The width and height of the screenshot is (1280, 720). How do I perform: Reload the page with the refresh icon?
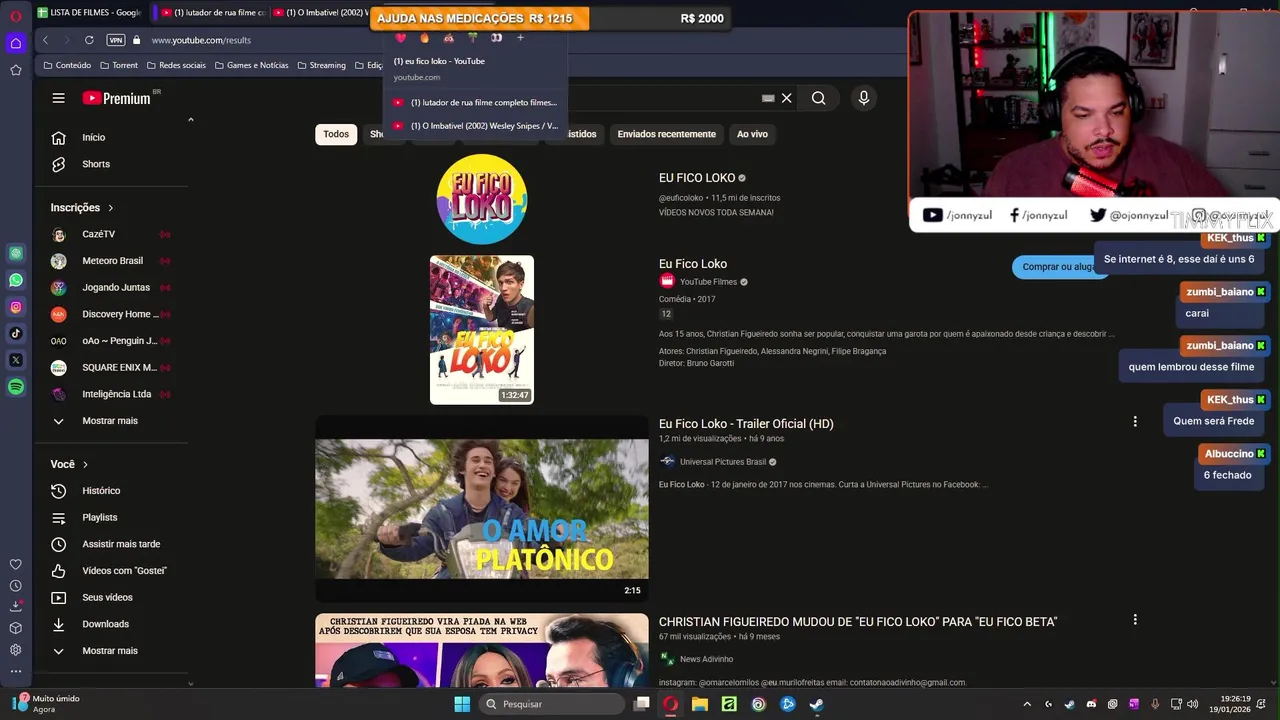[x=89, y=40]
